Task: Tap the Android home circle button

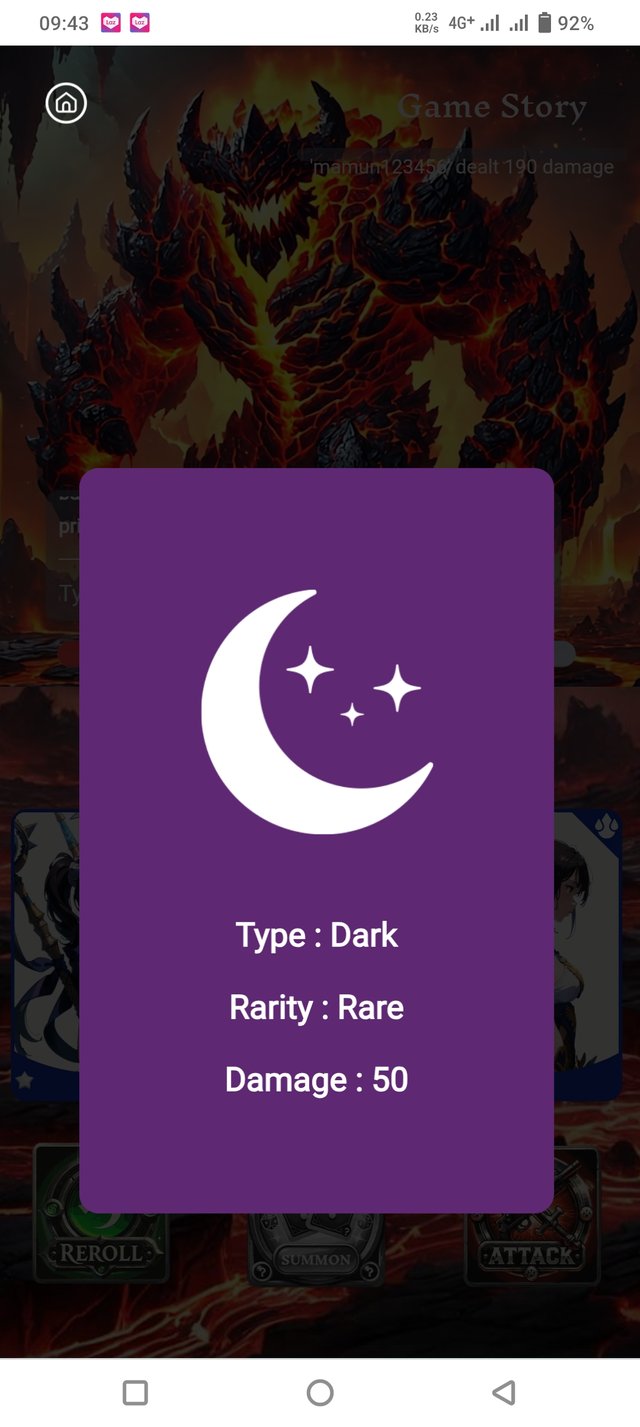Action: coord(320,1392)
